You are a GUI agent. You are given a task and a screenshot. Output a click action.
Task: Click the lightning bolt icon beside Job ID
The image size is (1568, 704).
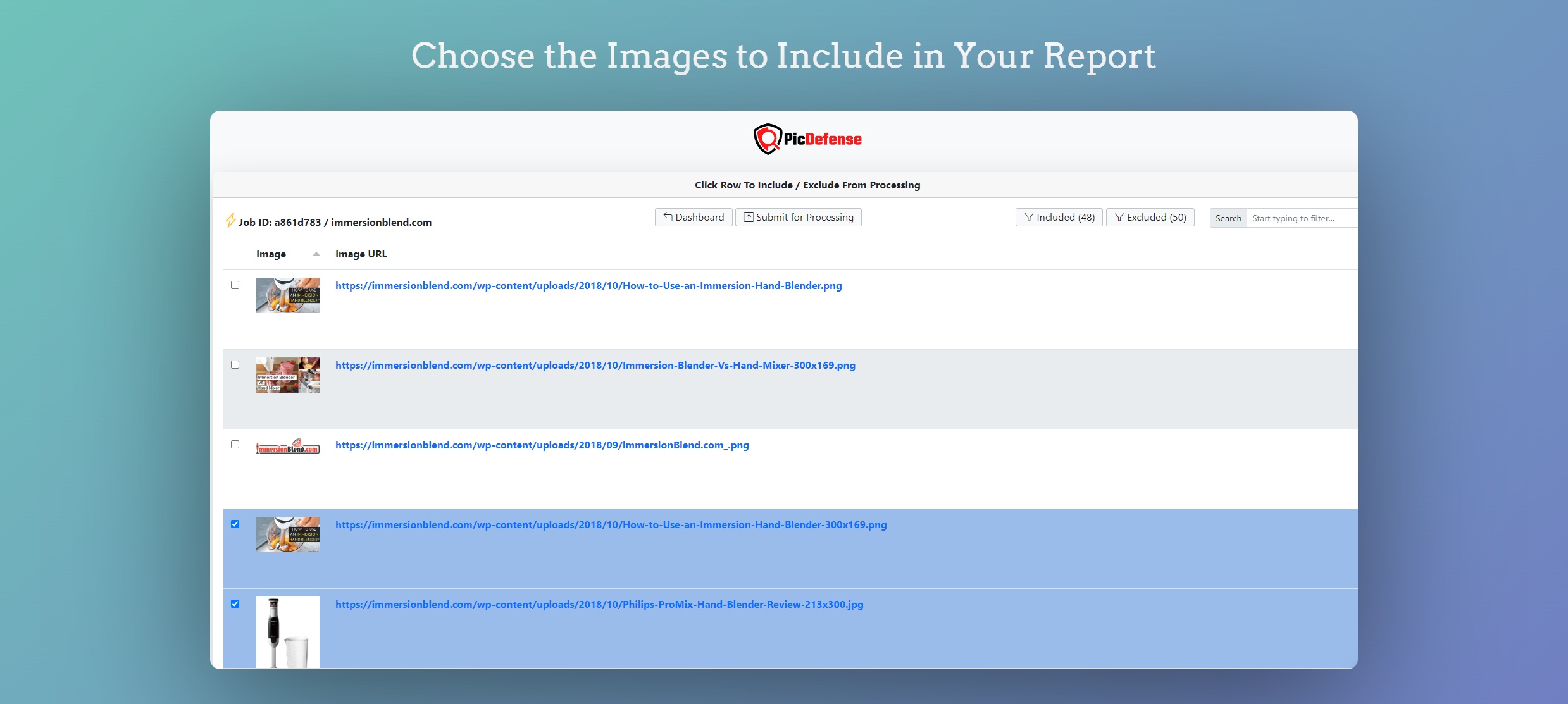click(x=230, y=221)
